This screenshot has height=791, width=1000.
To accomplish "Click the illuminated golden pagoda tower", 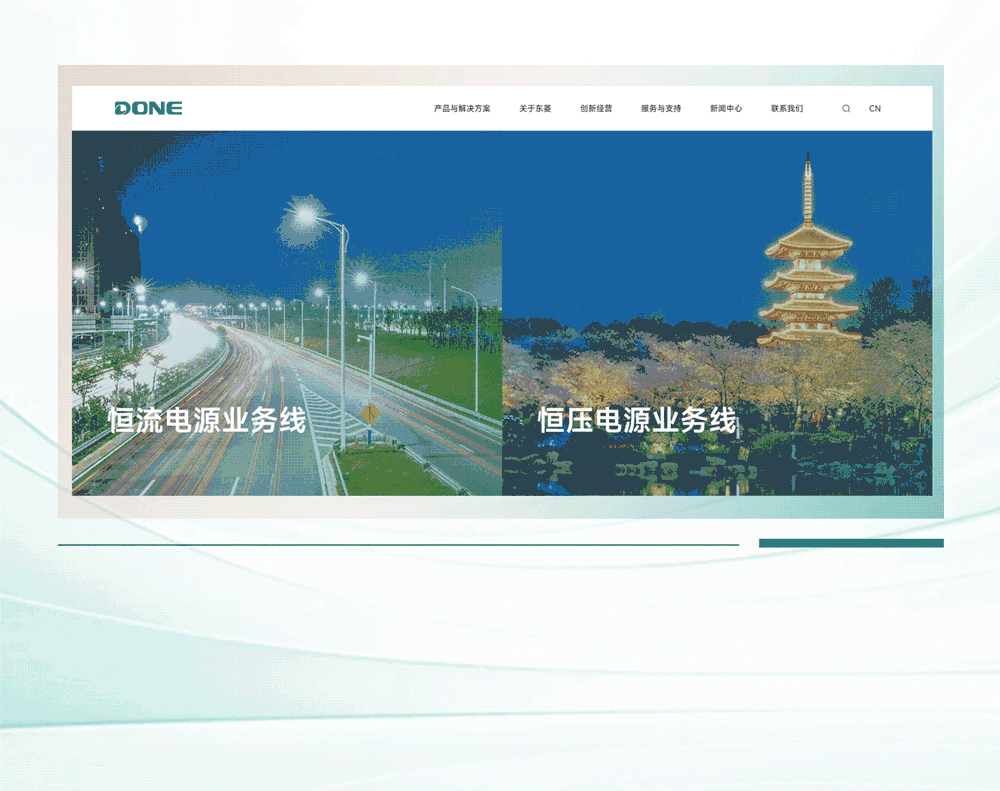I will pyautogui.click(x=808, y=270).
